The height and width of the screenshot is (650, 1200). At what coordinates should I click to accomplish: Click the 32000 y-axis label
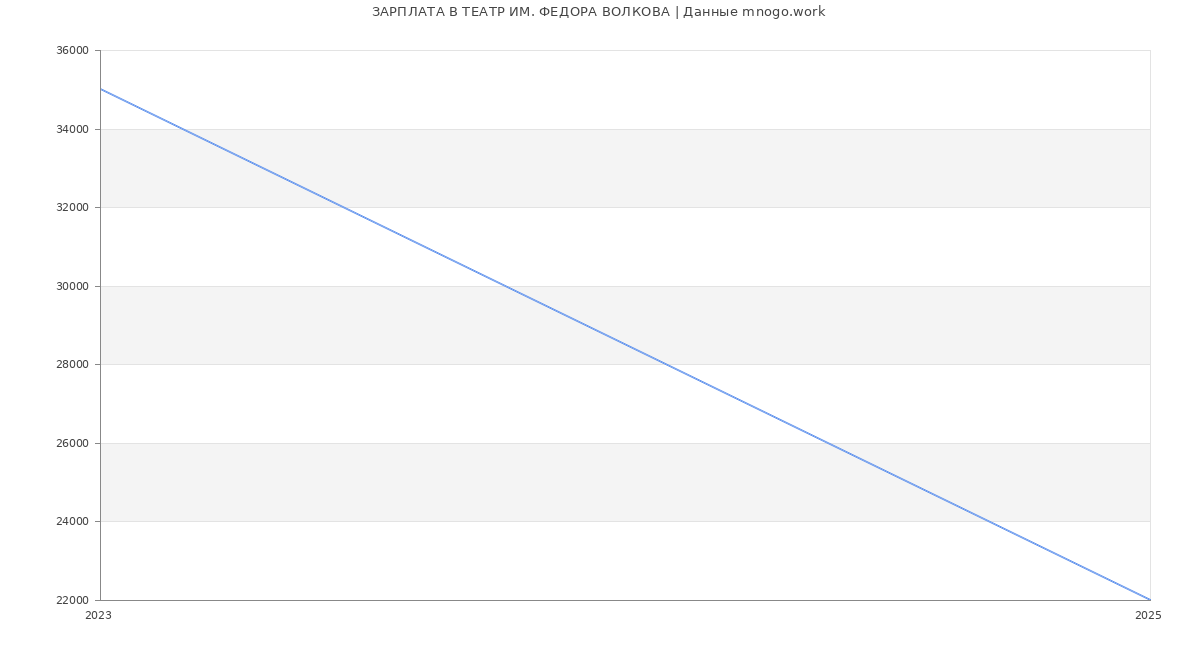72,208
